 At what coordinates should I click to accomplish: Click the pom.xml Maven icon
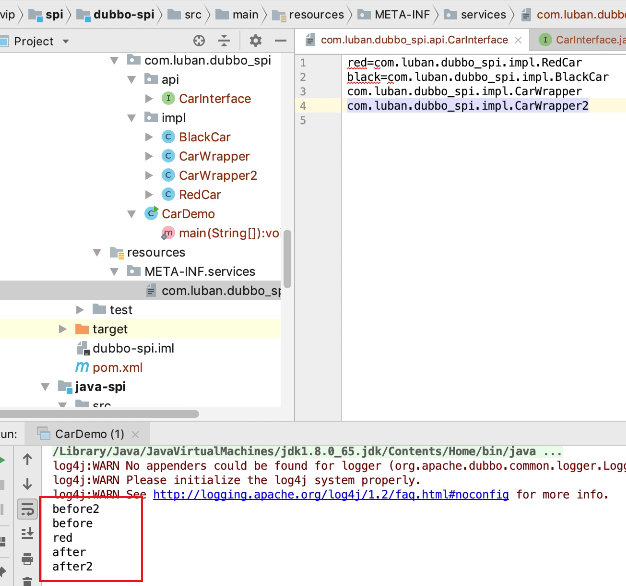pyautogui.click(x=82, y=367)
